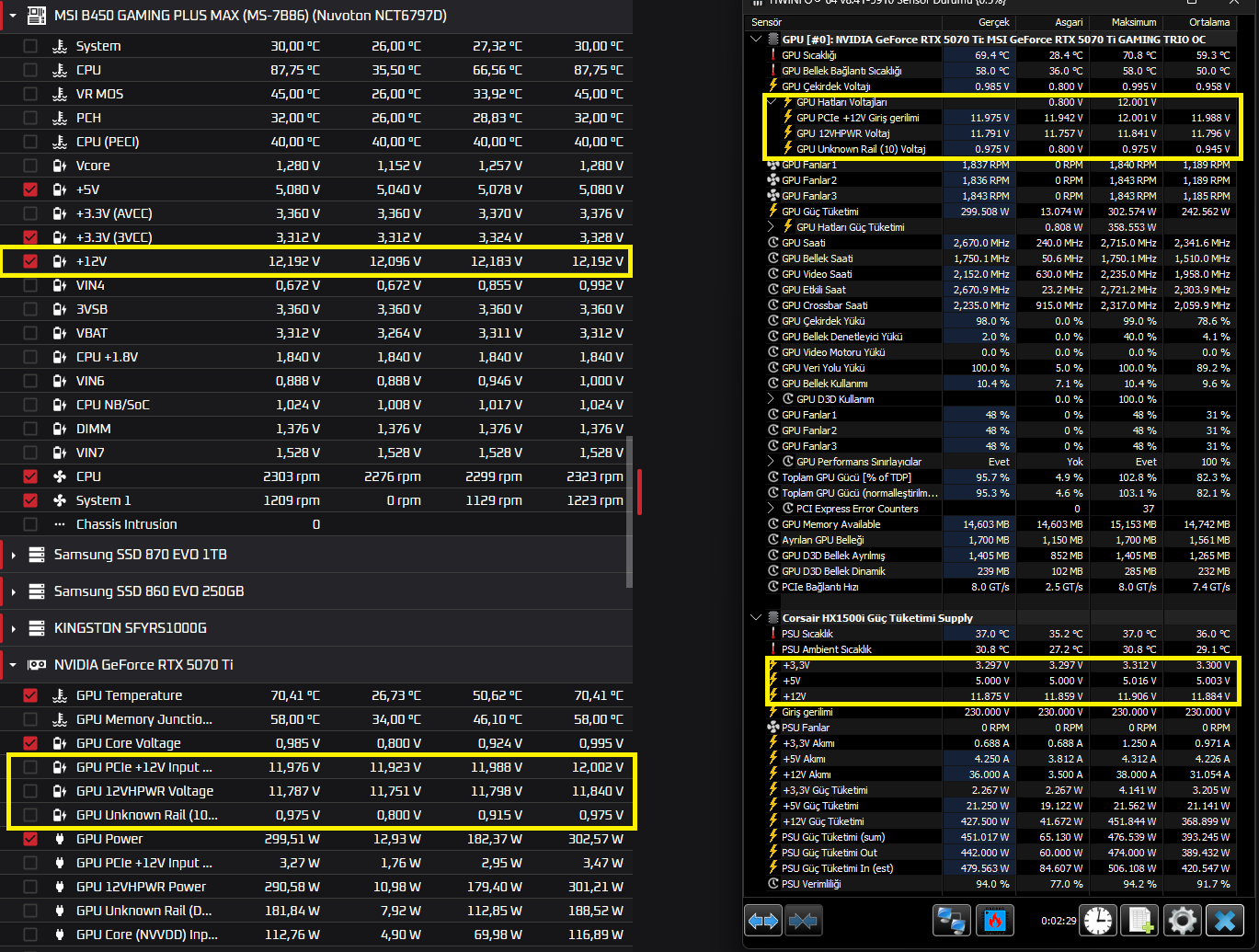Close HWiNFO sensors with blue X button
This screenshot has height=952, width=1259.
pos(1225,921)
